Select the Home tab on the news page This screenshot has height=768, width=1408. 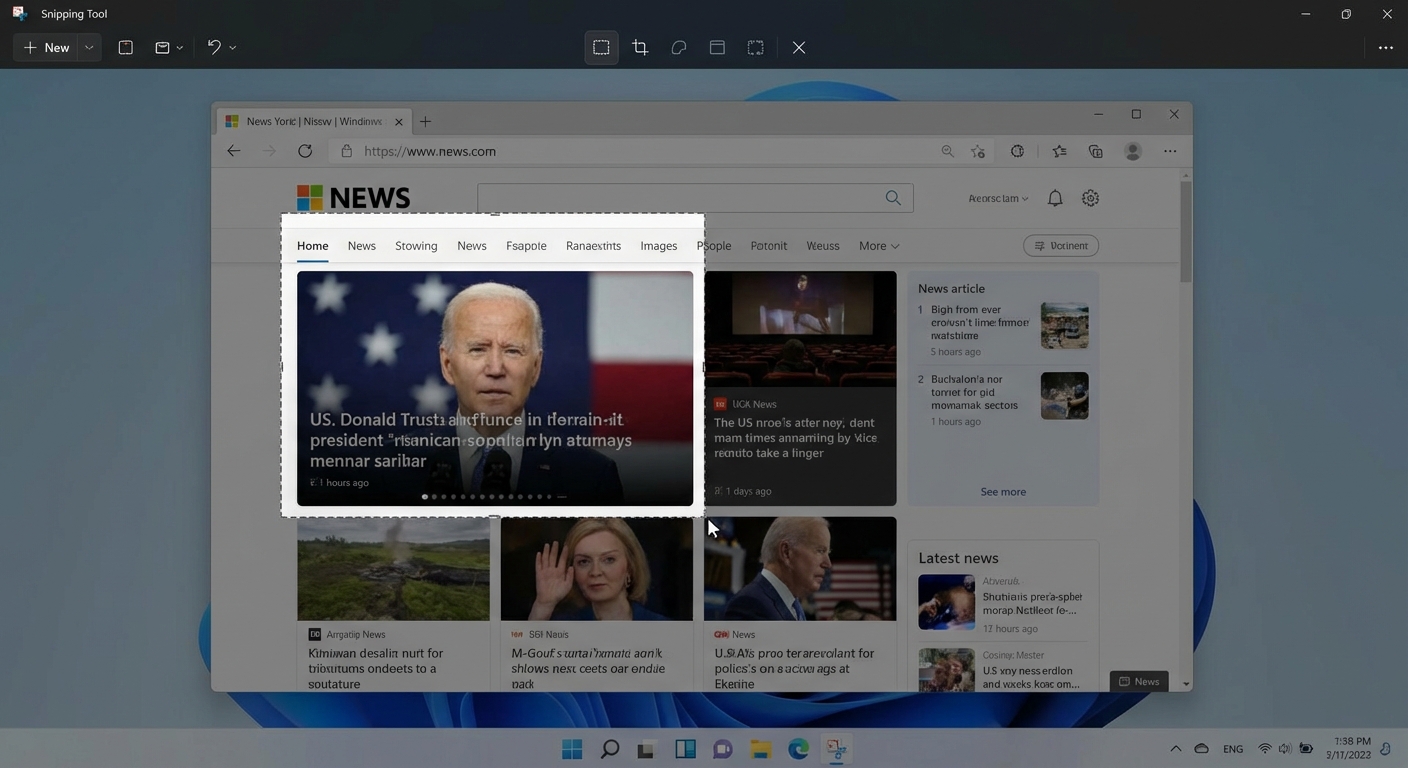[x=311, y=245]
